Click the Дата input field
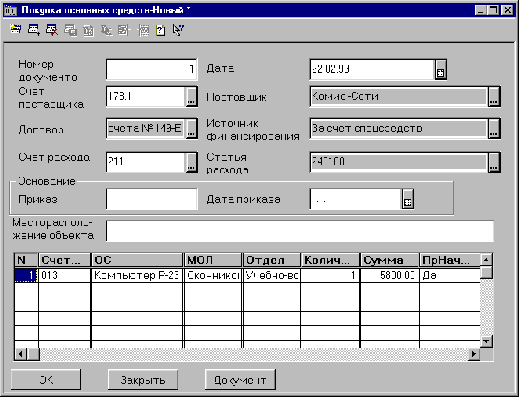The height and width of the screenshot is (398, 520). 372,70
